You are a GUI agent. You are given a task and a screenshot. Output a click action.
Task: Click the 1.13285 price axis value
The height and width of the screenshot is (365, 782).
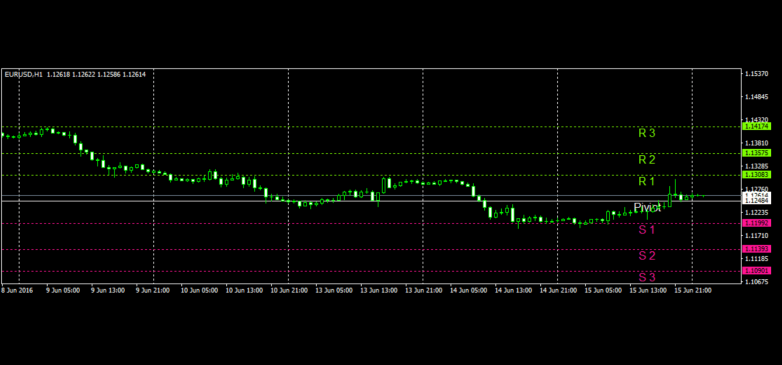pyautogui.click(x=756, y=166)
